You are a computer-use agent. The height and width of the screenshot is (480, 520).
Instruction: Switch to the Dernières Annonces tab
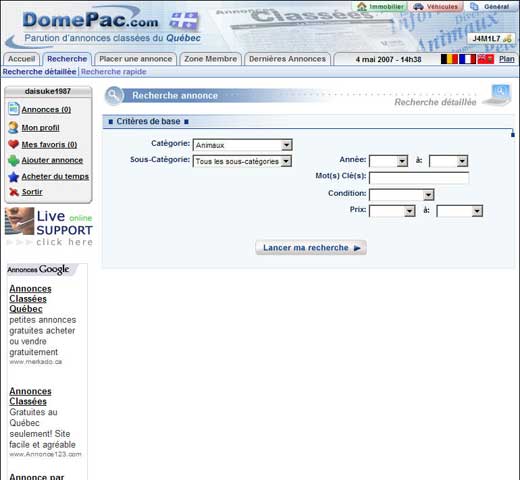[287, 59]
